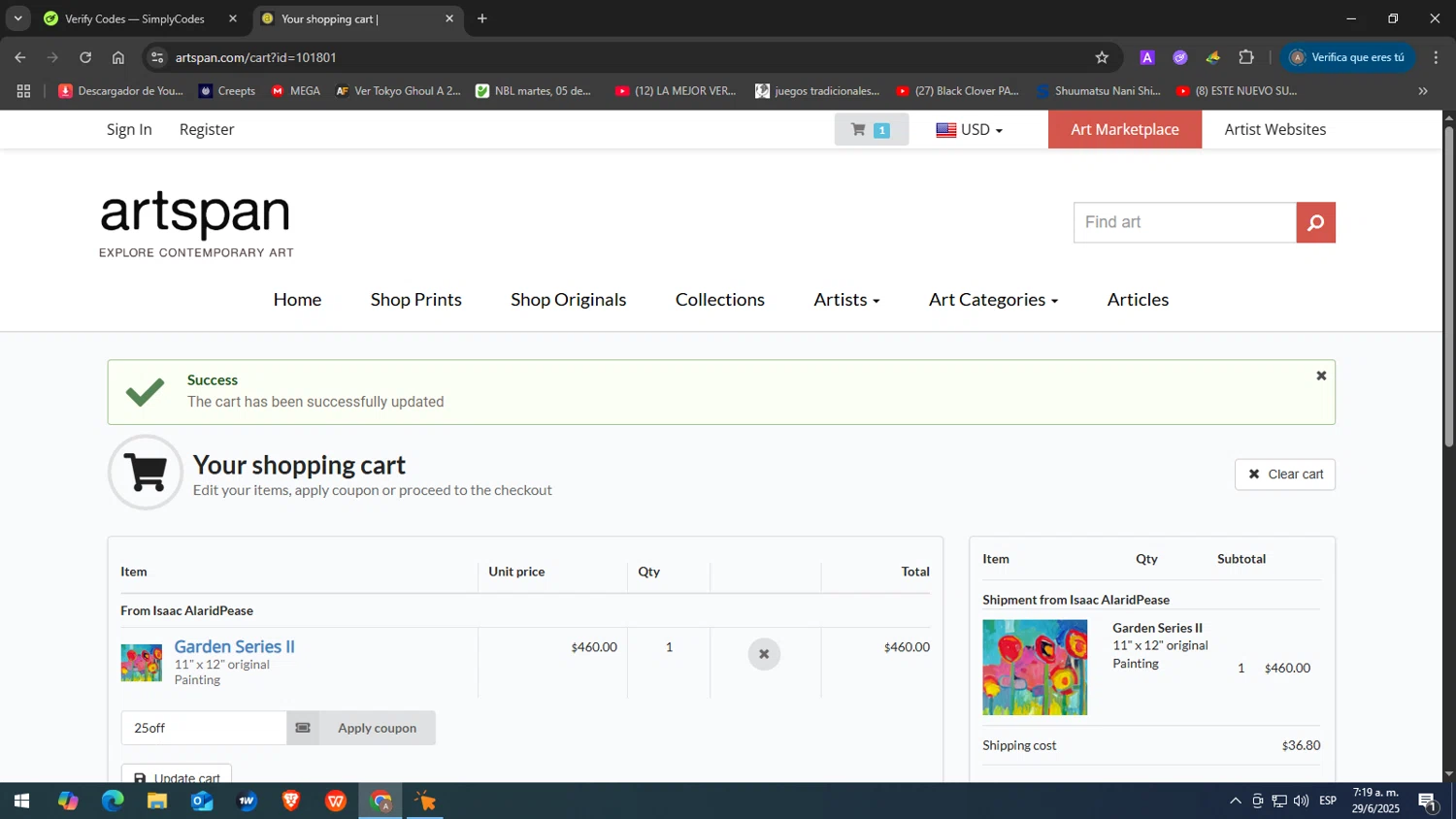The image size is (1456, 819).
Task: Click Clear cart button
Action: pos(1285,475)
